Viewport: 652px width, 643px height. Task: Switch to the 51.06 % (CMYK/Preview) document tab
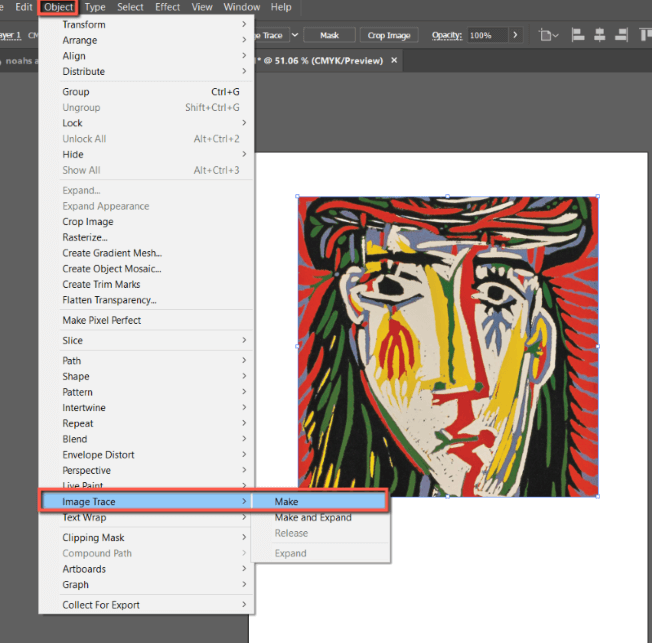click(323, 61)
